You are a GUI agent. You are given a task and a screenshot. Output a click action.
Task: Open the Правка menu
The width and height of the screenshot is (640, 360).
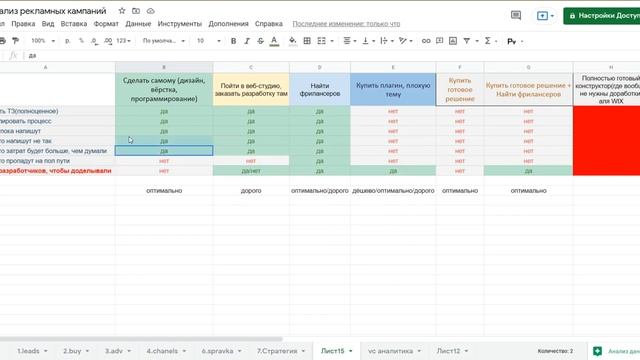23,24
